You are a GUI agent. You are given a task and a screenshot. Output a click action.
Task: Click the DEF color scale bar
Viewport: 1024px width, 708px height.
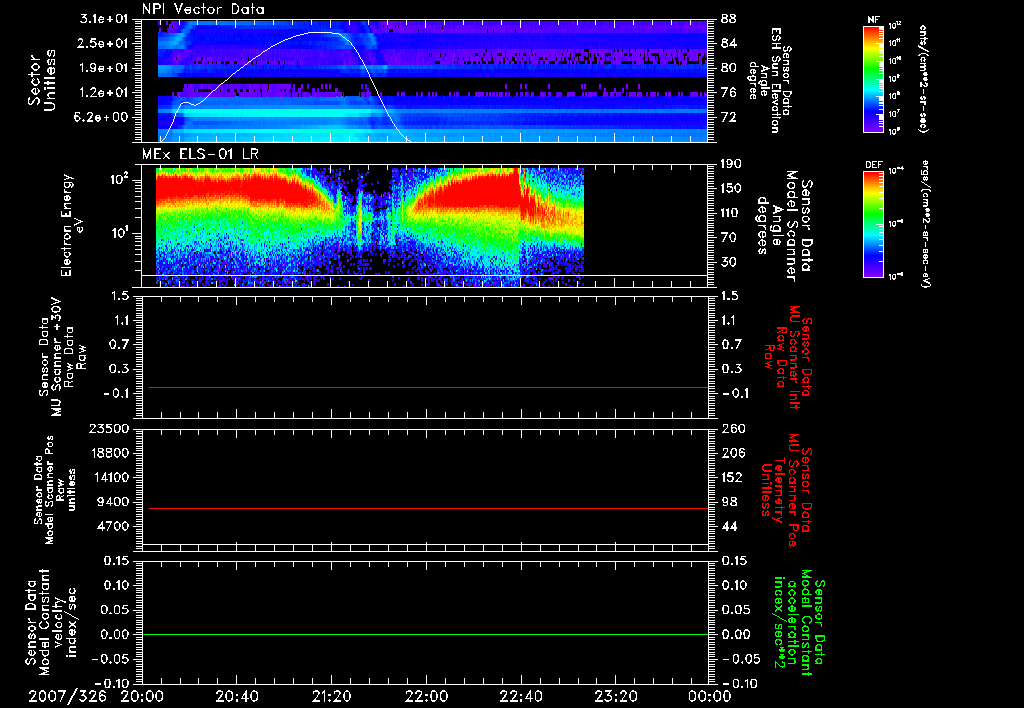point(874,224)
